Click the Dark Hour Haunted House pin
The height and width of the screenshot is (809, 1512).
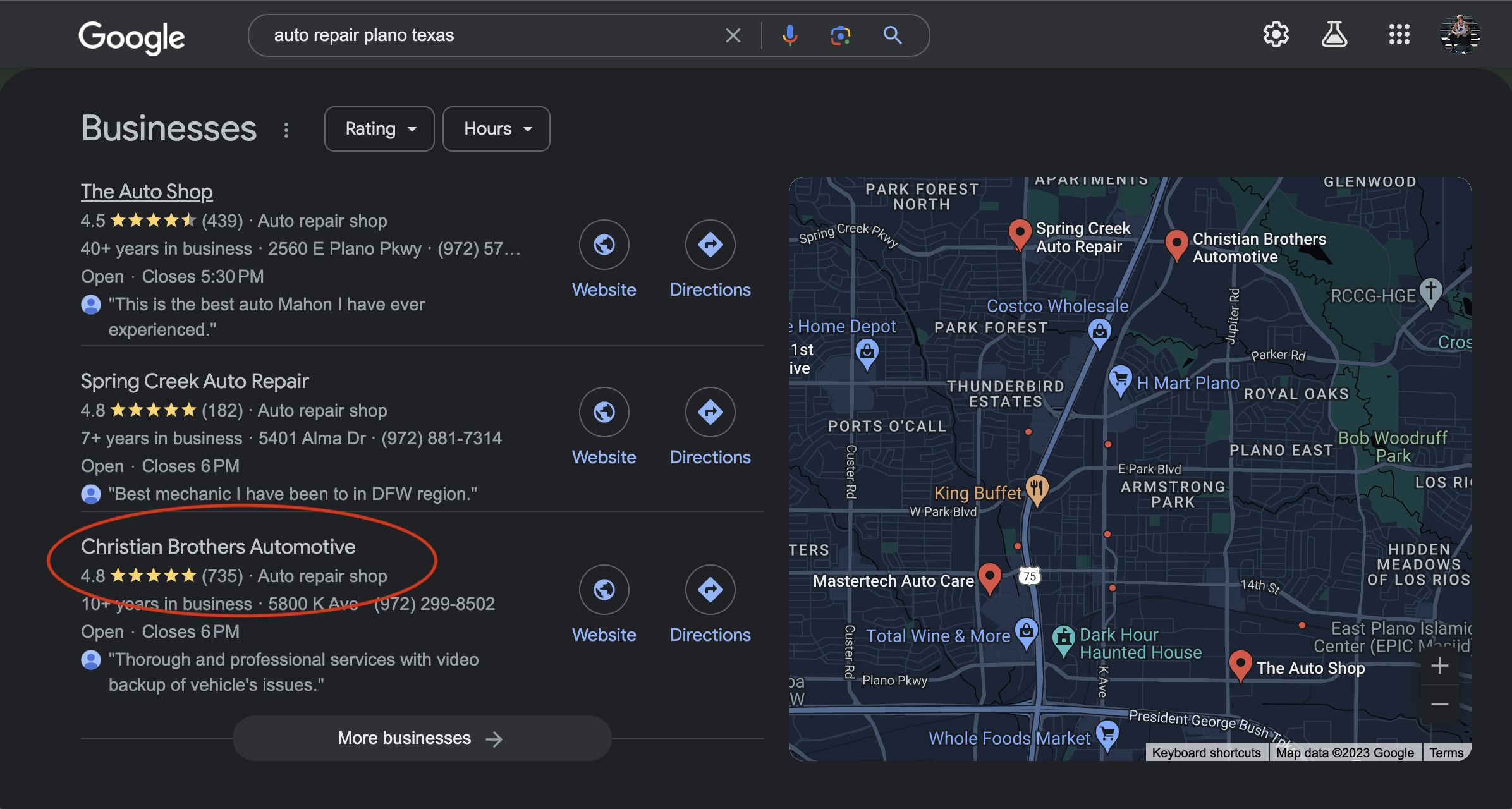pyautogui.click(x=1064, y=640)
